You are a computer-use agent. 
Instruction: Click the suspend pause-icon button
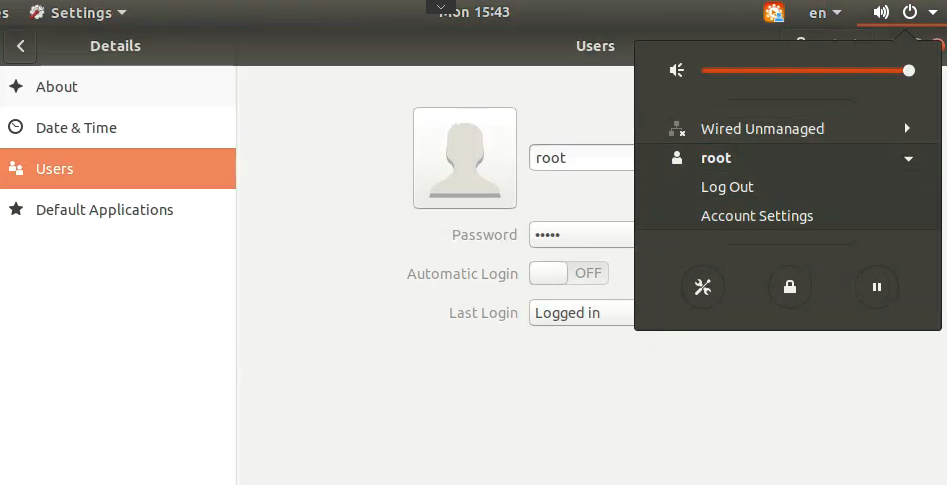point(877,287)
